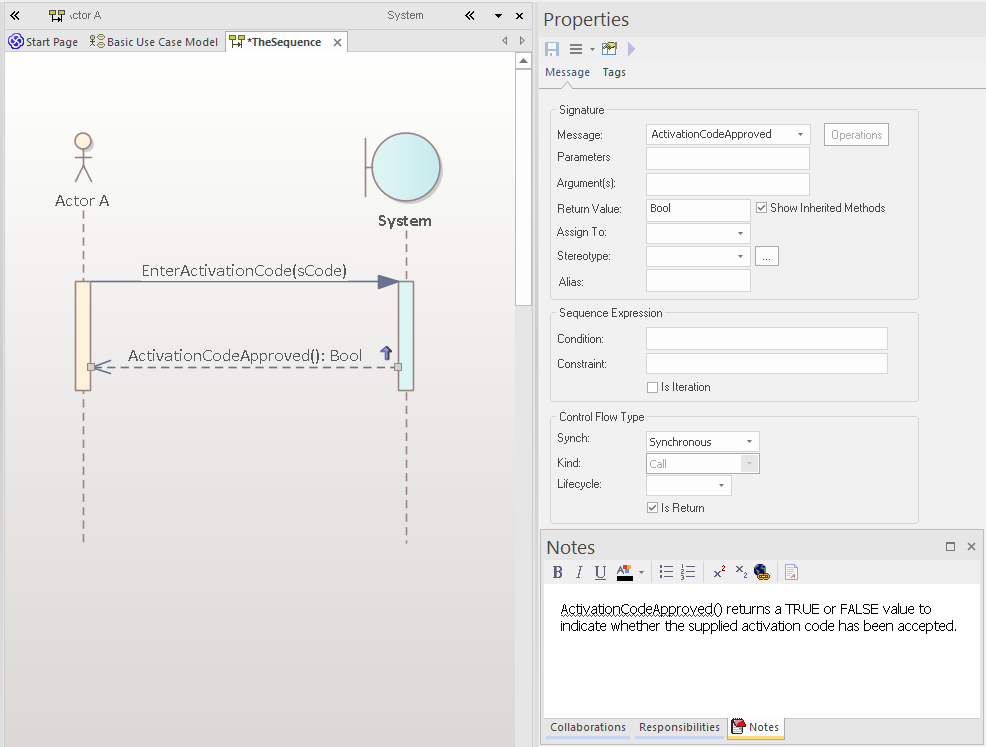Apply superscript formatting in Notes

719,573
